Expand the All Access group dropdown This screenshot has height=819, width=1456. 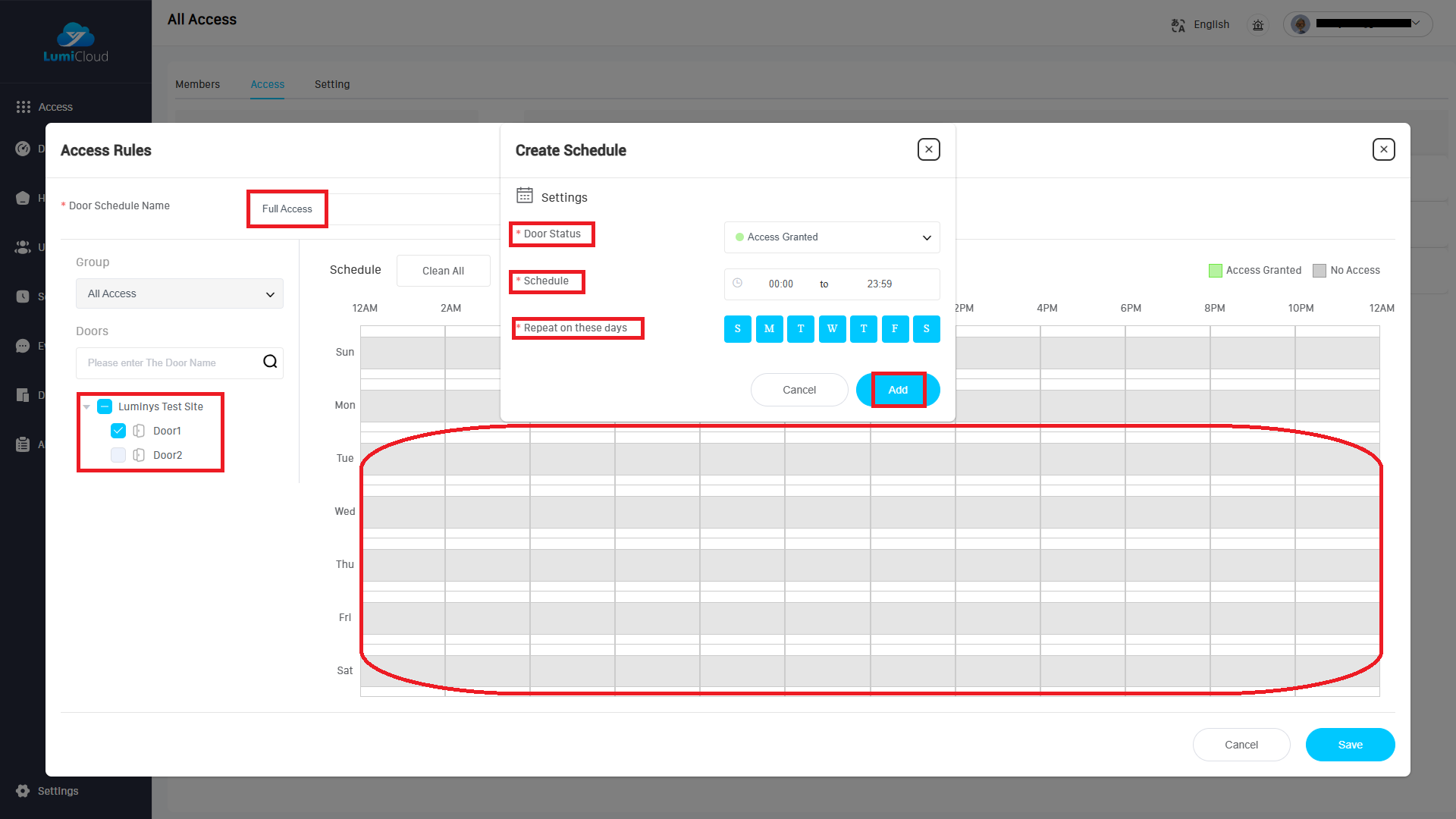pos(180,293)
